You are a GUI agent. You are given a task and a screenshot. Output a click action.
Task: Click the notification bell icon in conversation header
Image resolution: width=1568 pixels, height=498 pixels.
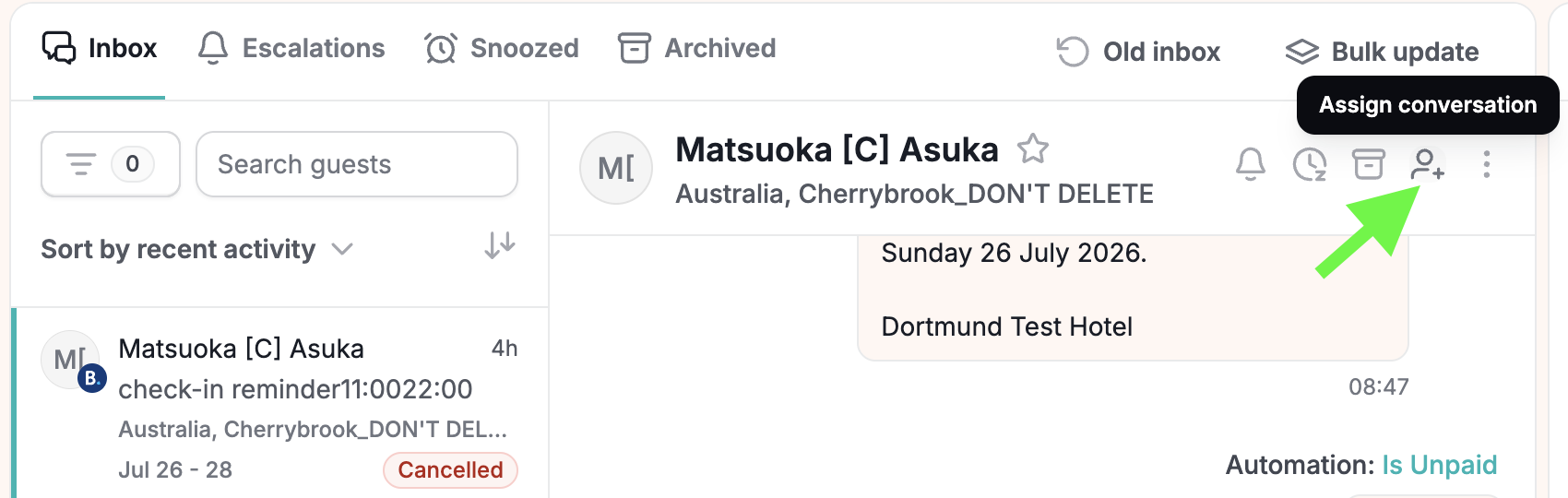[x=1251, y=165]
